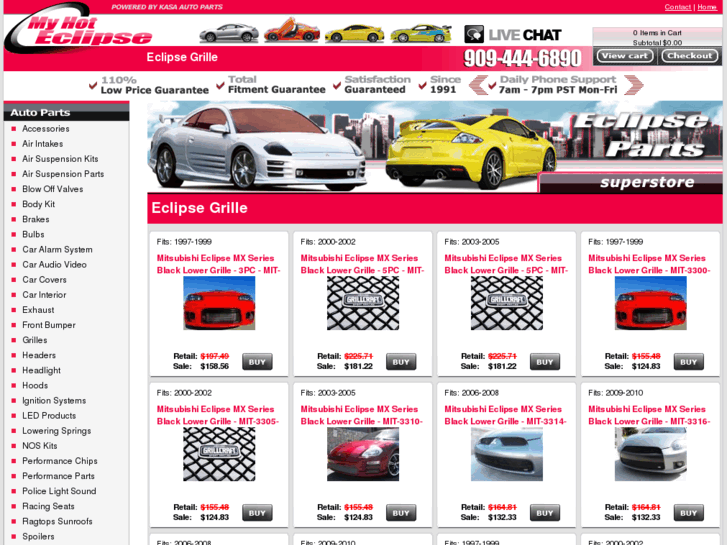
Task: Select Car Alarm System link
Action: [57, 250]
